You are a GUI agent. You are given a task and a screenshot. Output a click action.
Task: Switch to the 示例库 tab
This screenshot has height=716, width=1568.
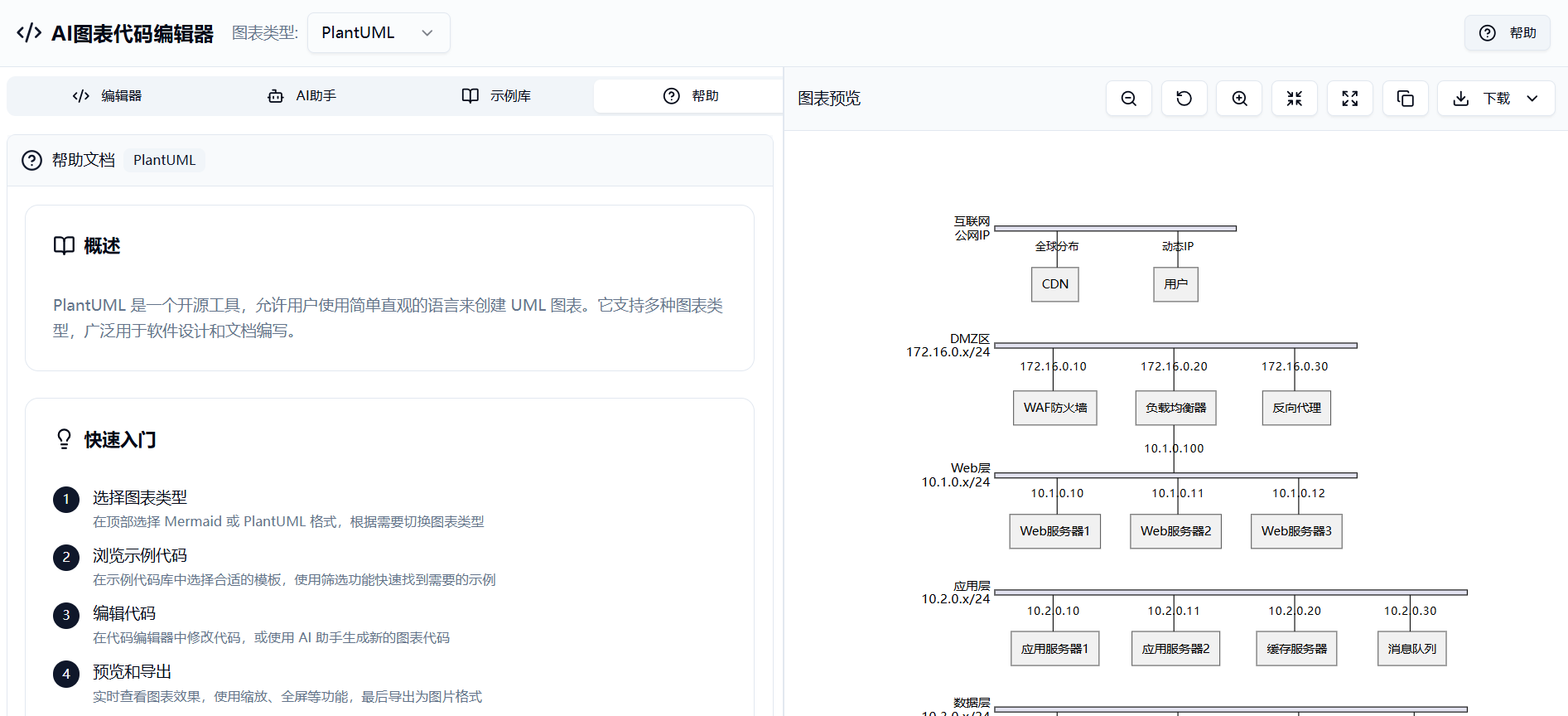click(x=496, y=96)
